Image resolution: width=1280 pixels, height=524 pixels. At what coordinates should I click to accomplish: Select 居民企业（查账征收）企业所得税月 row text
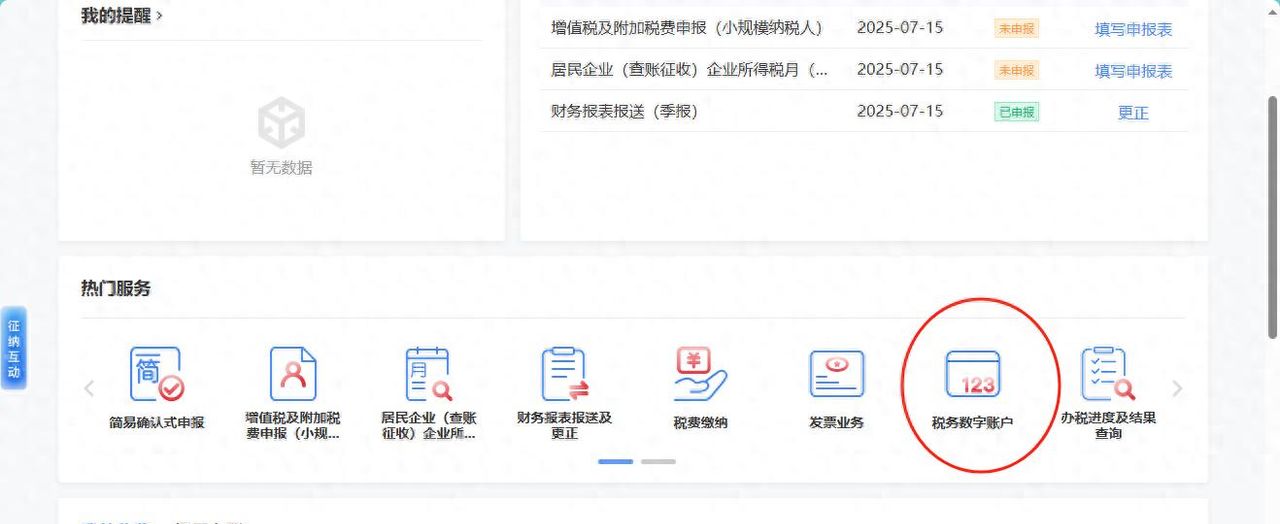point(689,70)
